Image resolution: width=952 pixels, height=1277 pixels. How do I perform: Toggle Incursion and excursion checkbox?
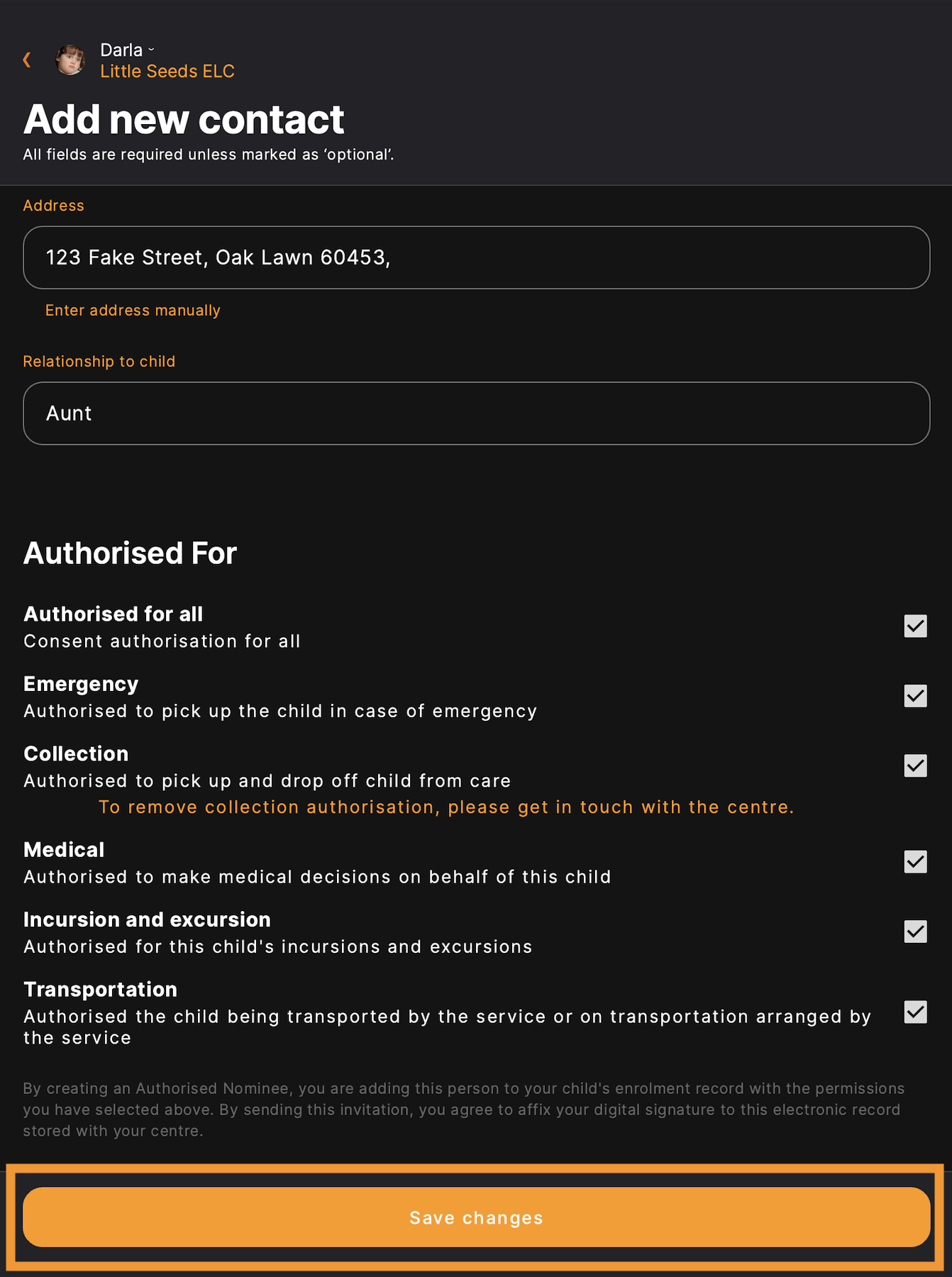915,932
